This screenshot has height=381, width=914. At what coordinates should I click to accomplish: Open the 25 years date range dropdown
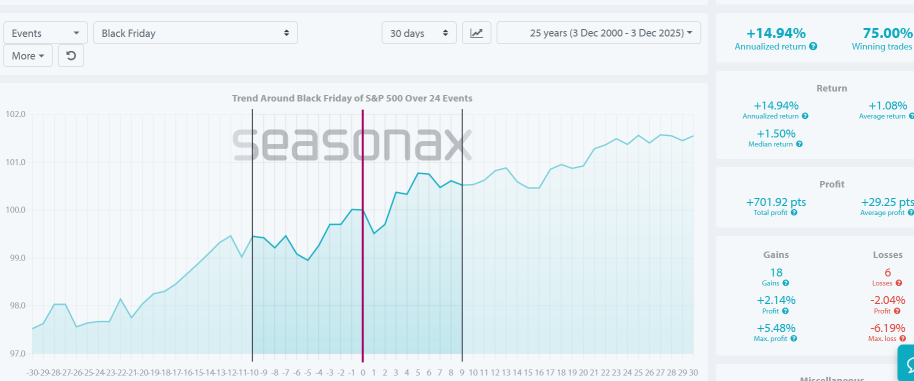tap(599, 33)
